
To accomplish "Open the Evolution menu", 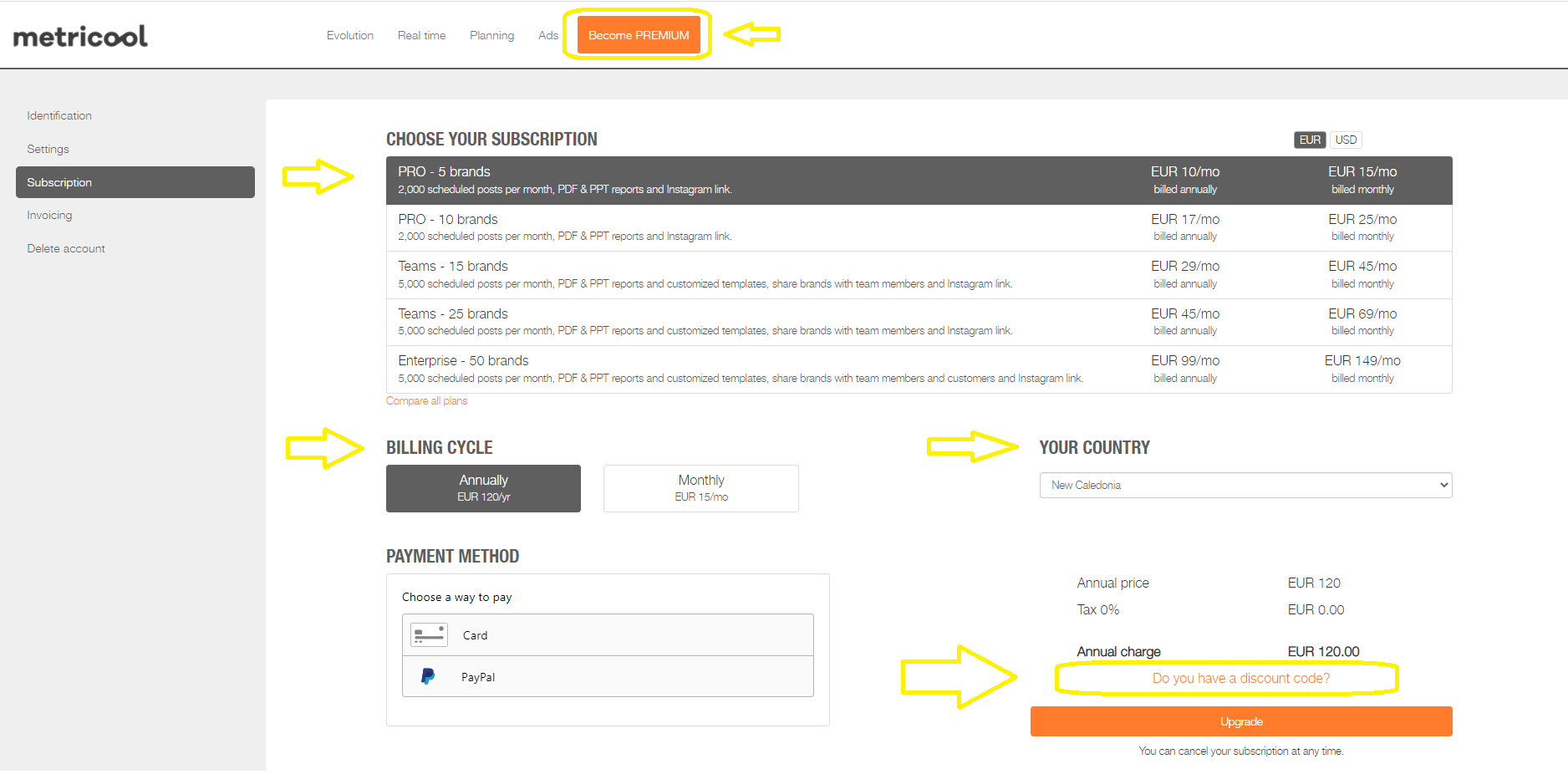I will pos(349,35).
